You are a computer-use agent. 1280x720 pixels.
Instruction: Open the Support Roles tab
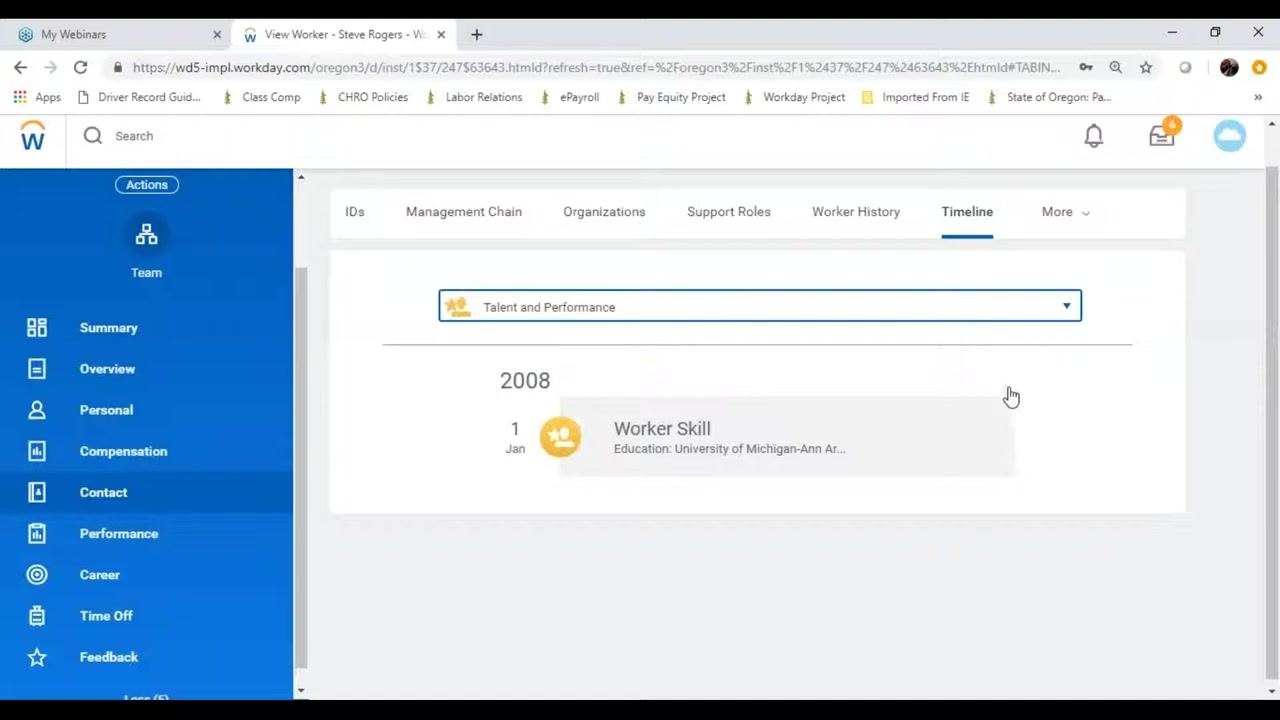729,212
